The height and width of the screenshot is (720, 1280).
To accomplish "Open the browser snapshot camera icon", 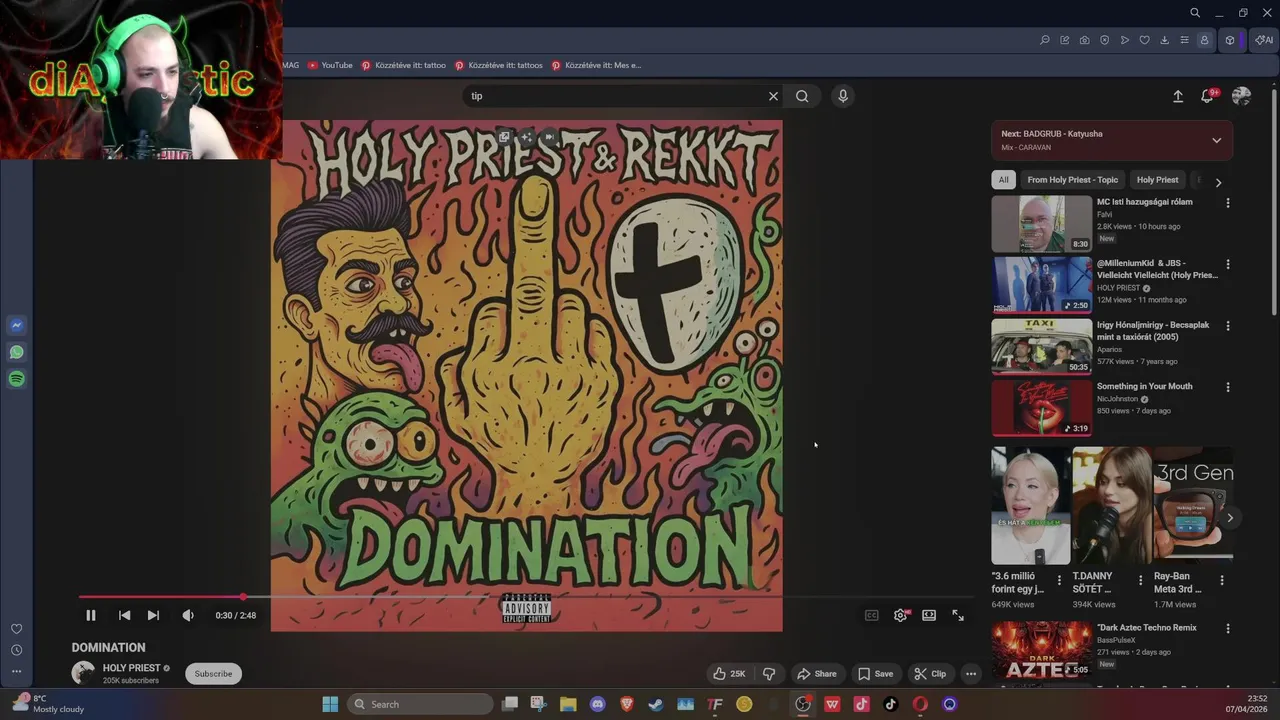I will point(1084,40).
